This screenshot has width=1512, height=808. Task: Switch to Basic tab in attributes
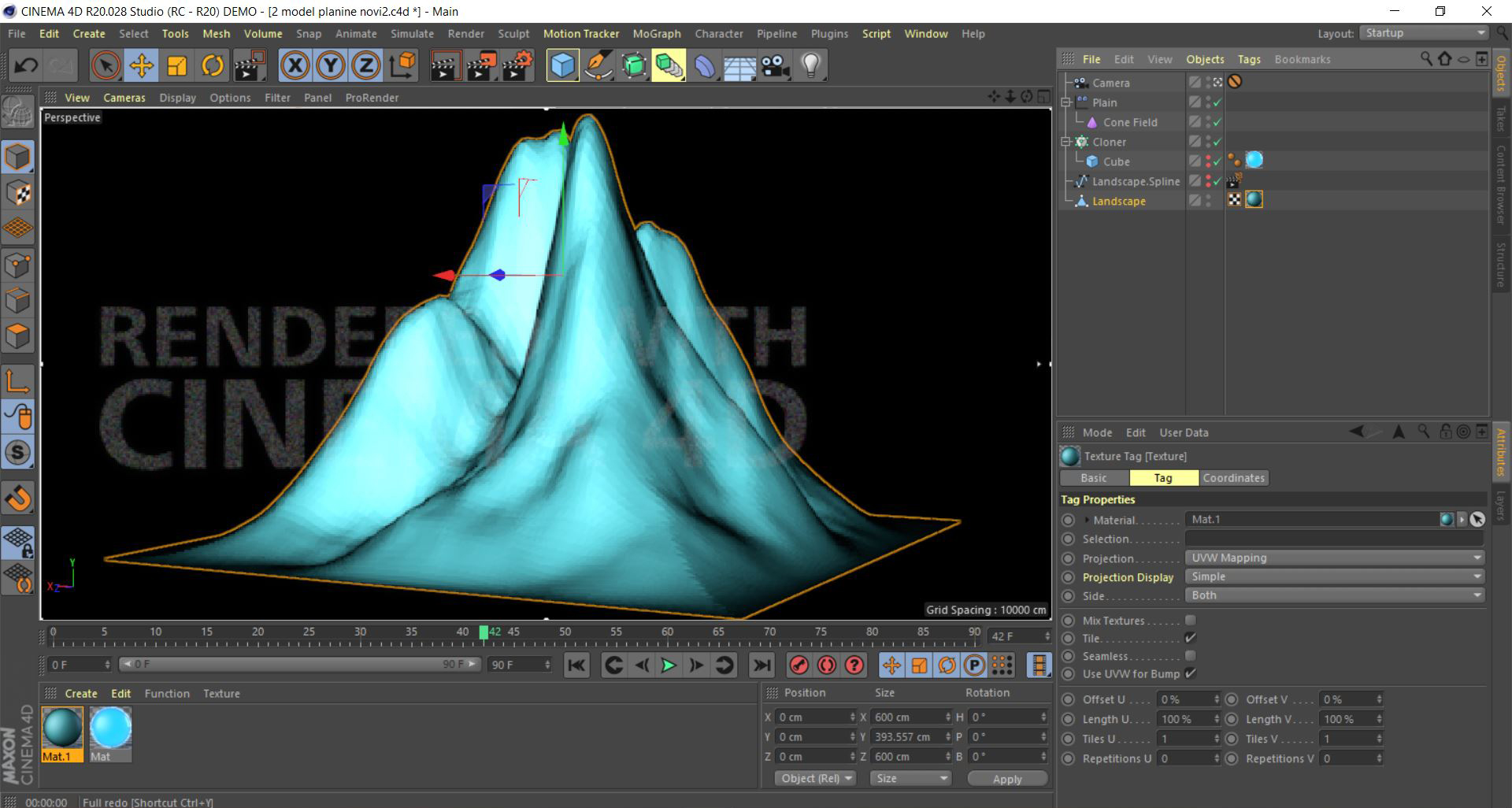[1094, 478]
